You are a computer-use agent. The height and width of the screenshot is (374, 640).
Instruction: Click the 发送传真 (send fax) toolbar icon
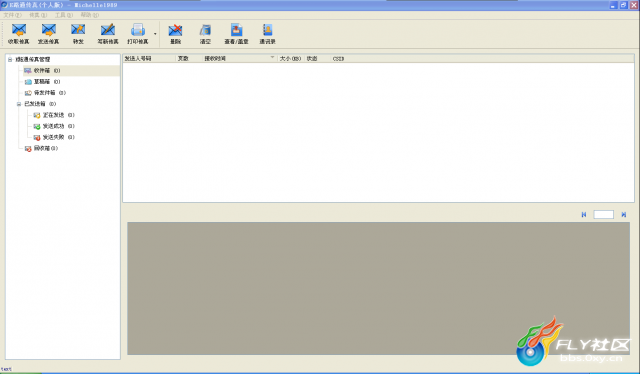[49, 30]
